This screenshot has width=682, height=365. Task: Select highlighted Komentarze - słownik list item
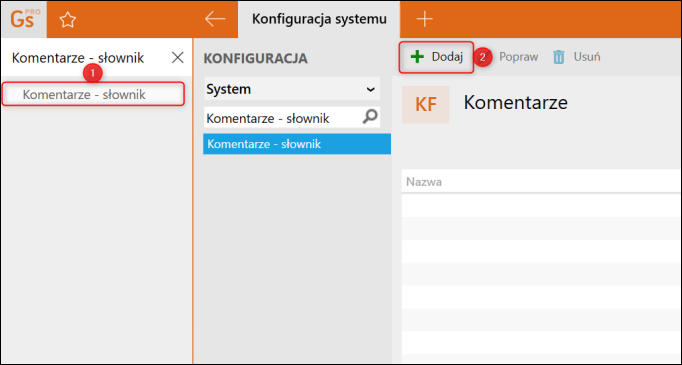(x=297, y=144)
